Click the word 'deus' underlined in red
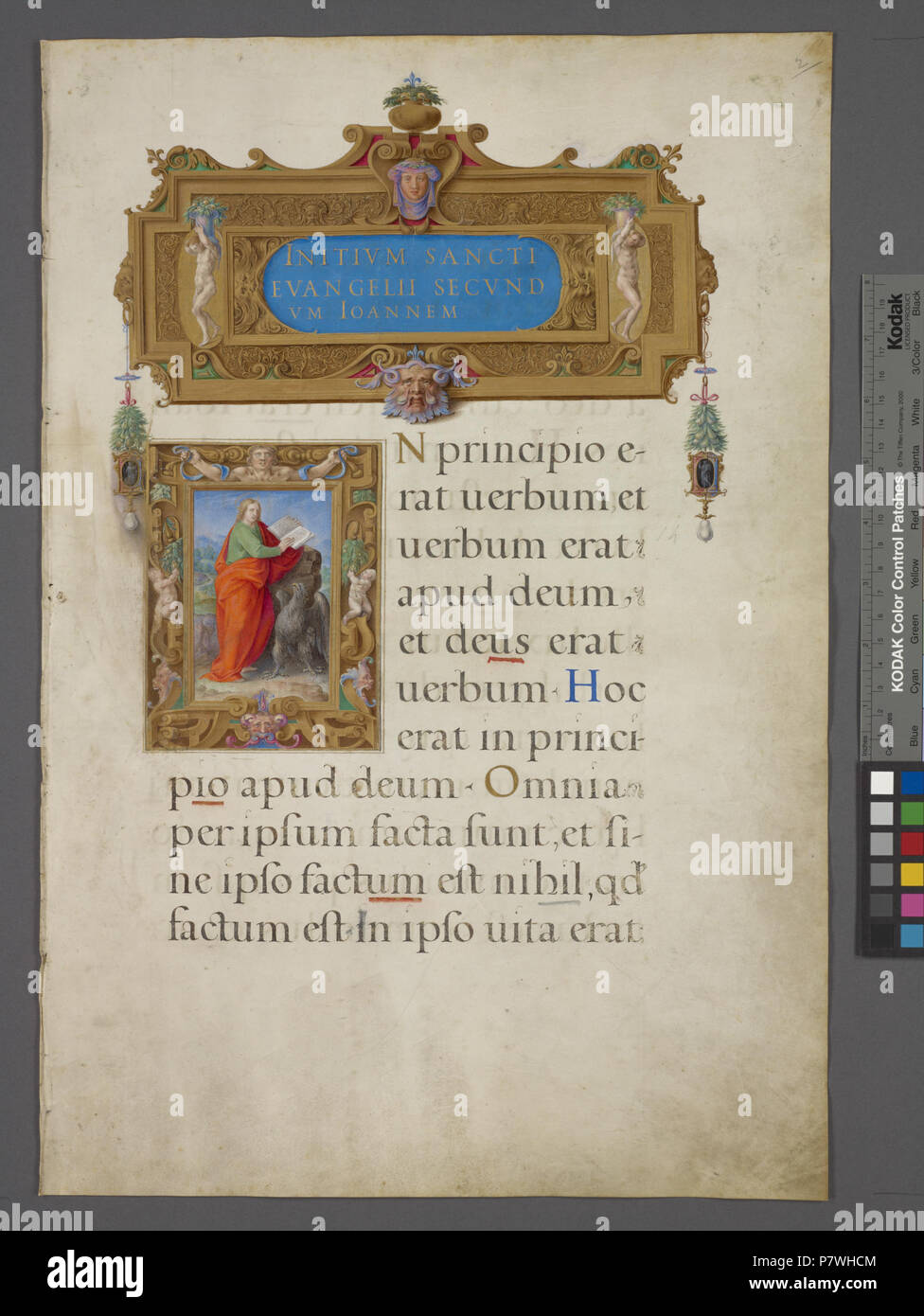924x1316 pixels. tap(487, 642)
